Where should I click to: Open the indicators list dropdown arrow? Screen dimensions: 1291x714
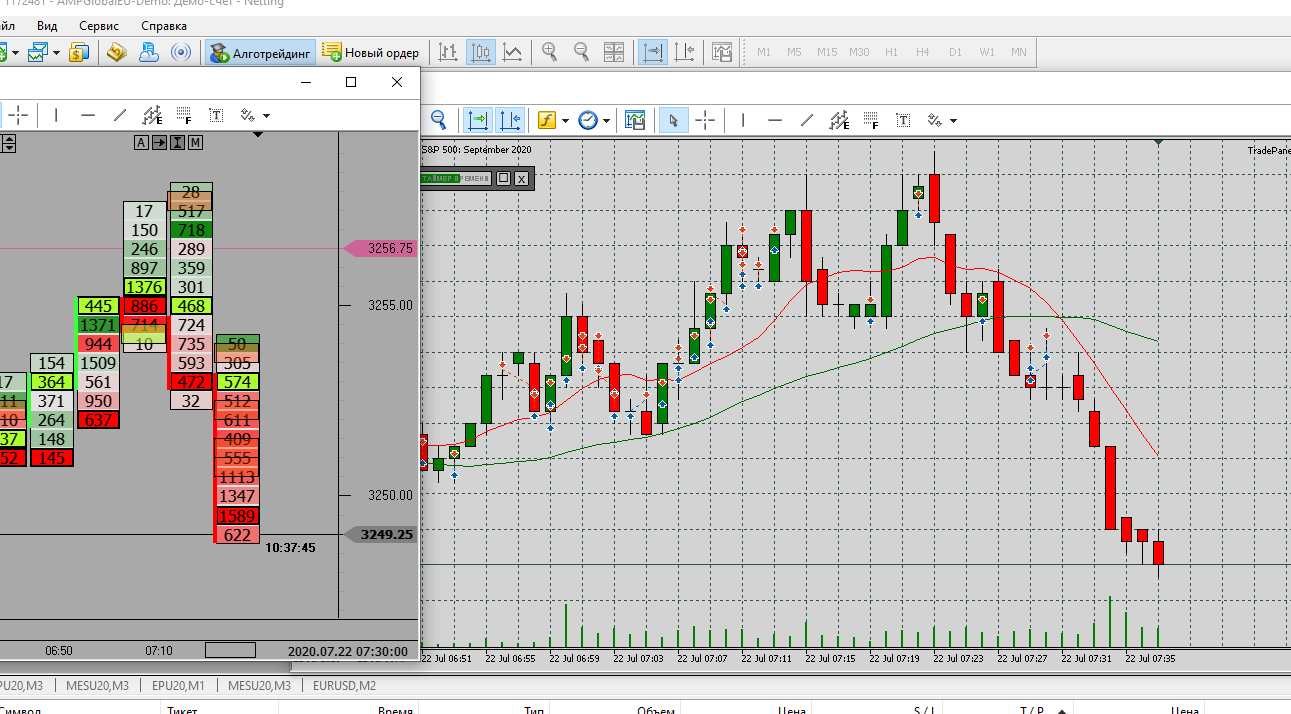[565, 121]
